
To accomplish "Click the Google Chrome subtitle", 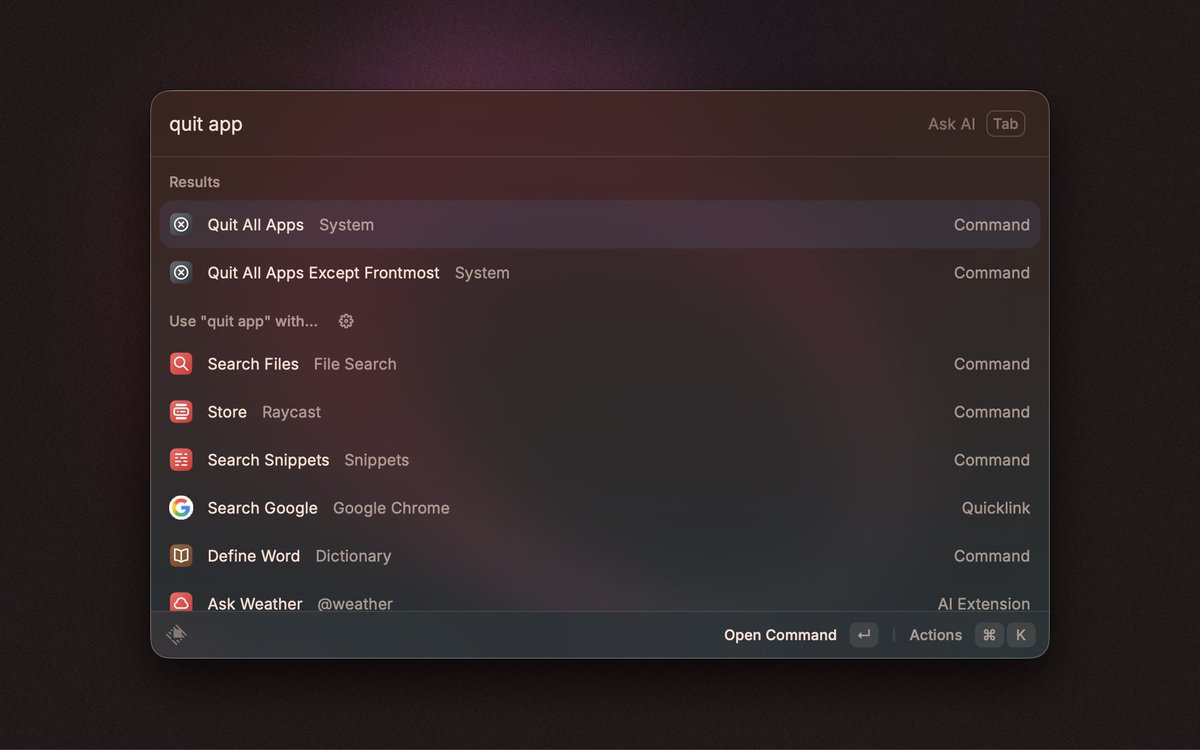I will (391, 508).
